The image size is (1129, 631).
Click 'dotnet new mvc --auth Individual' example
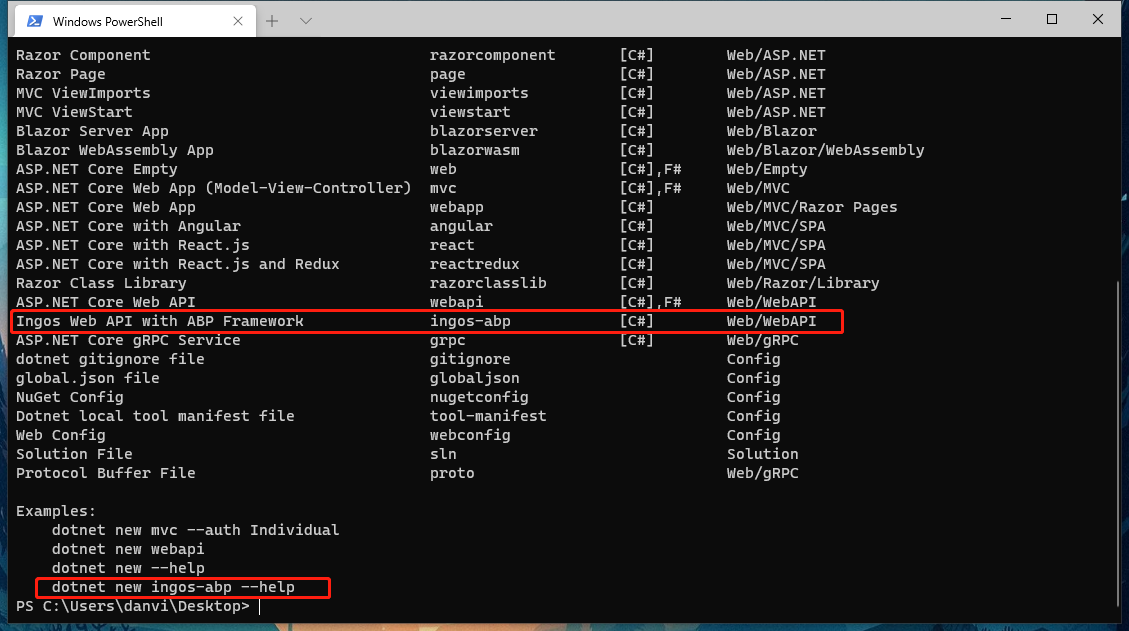(x=195, y=530)
